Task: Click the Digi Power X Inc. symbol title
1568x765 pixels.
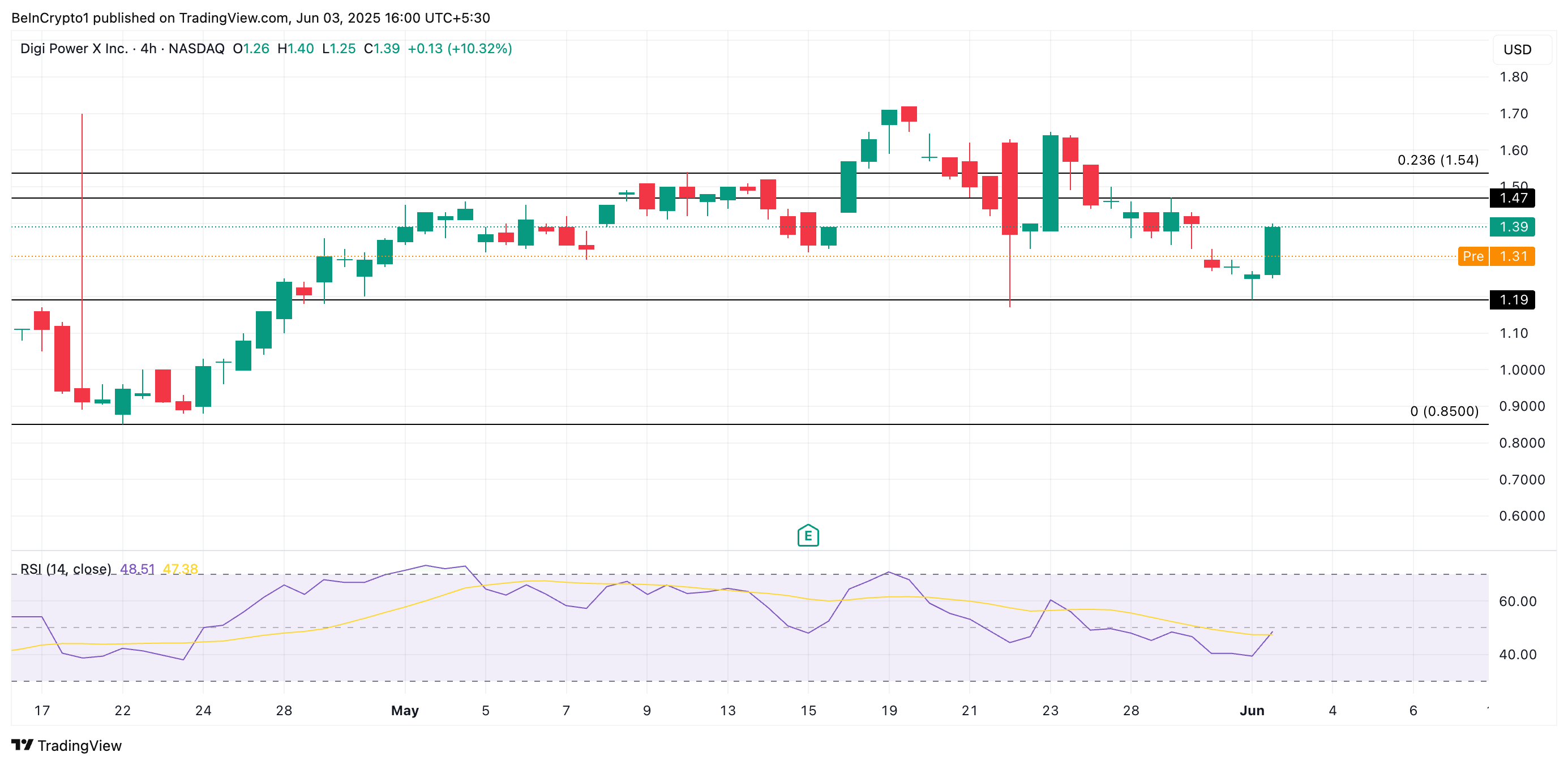Action: pyautogui.click(x=74, y=49)
